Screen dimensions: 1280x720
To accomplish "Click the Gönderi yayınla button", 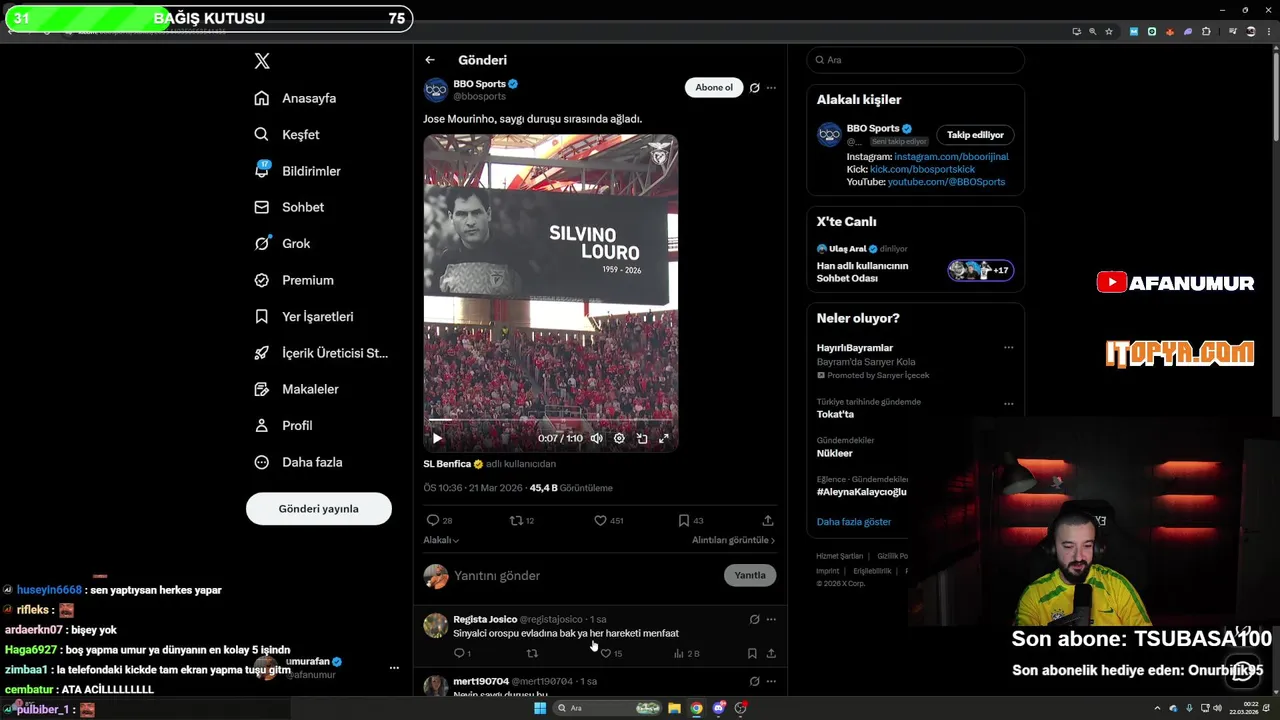I will coord(319,508).
